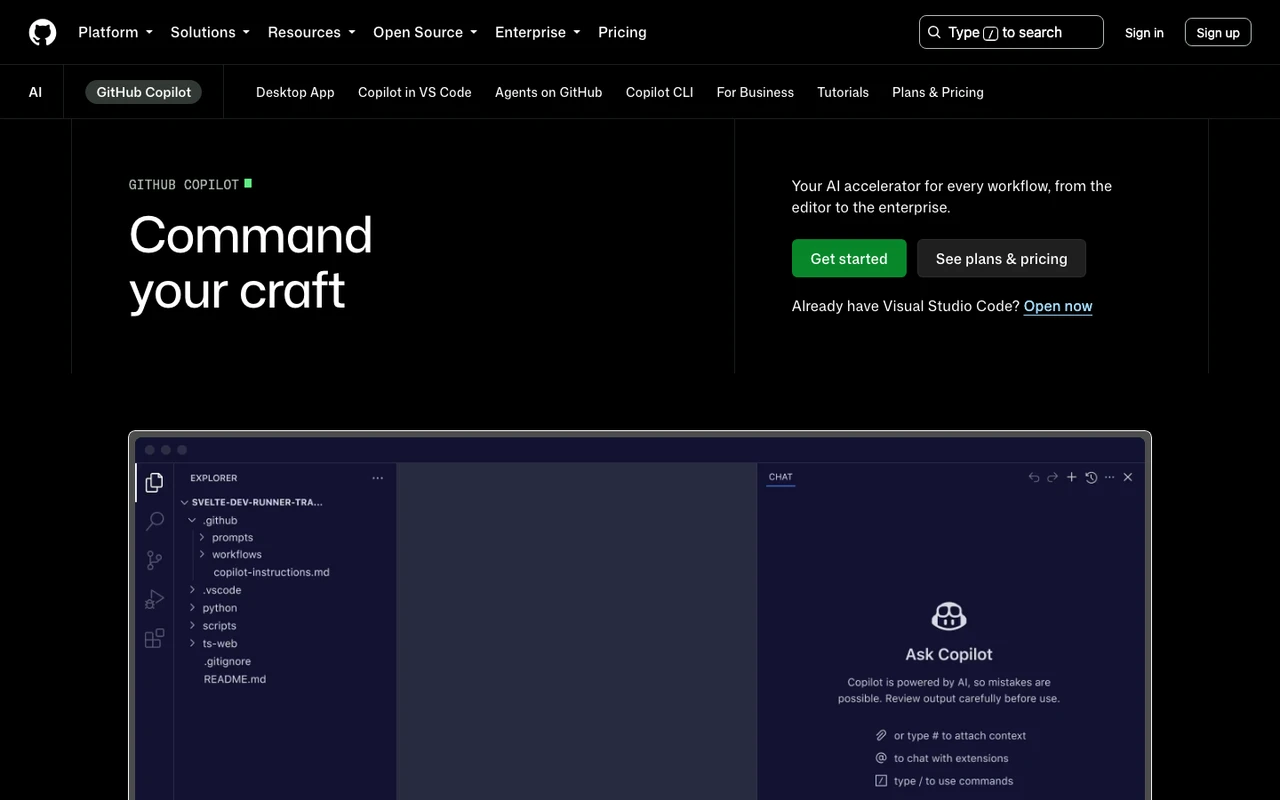Open the Platform dropdown menu
The height and width of the screenshot is (800, 1280).
[115, 32]
